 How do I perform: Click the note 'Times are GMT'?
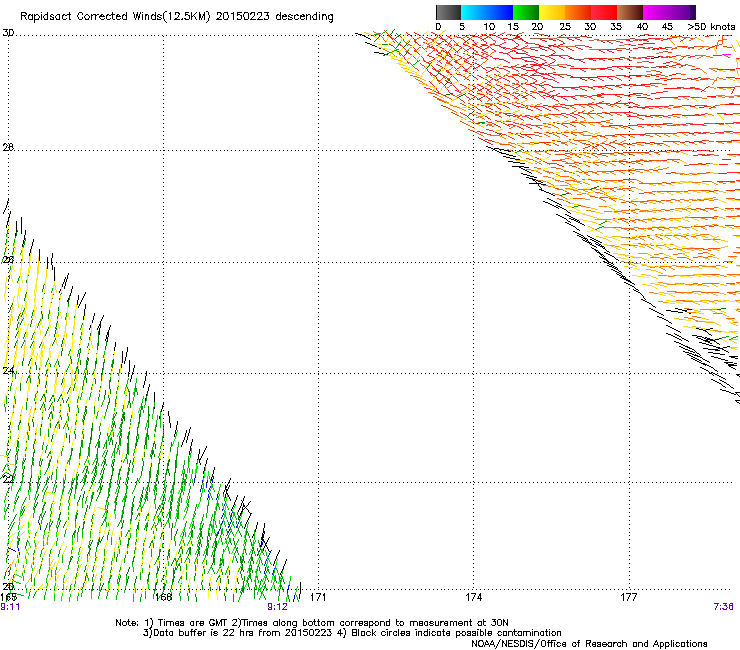[193, 623]
